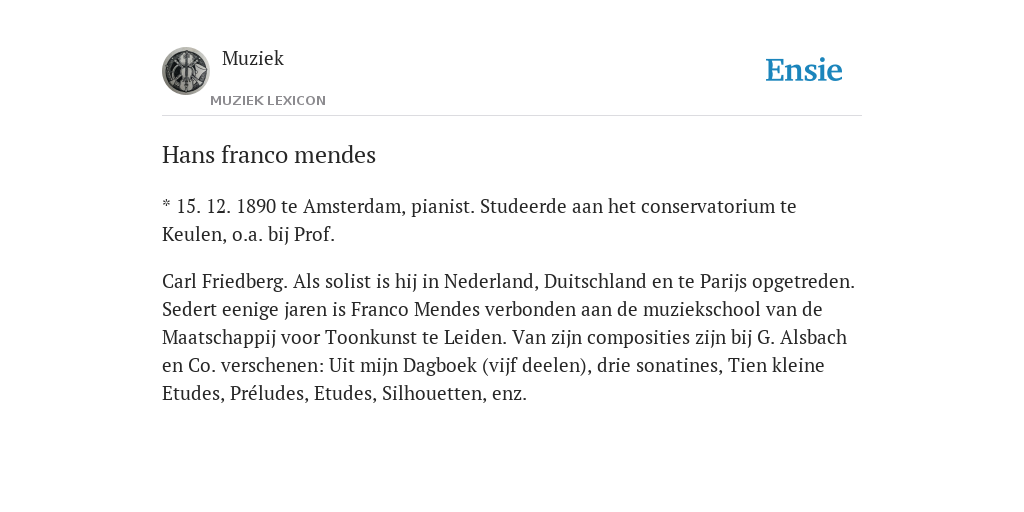Click the word Keulen
Viewport: 1024px width, 512px height.
tap(194, 234)
